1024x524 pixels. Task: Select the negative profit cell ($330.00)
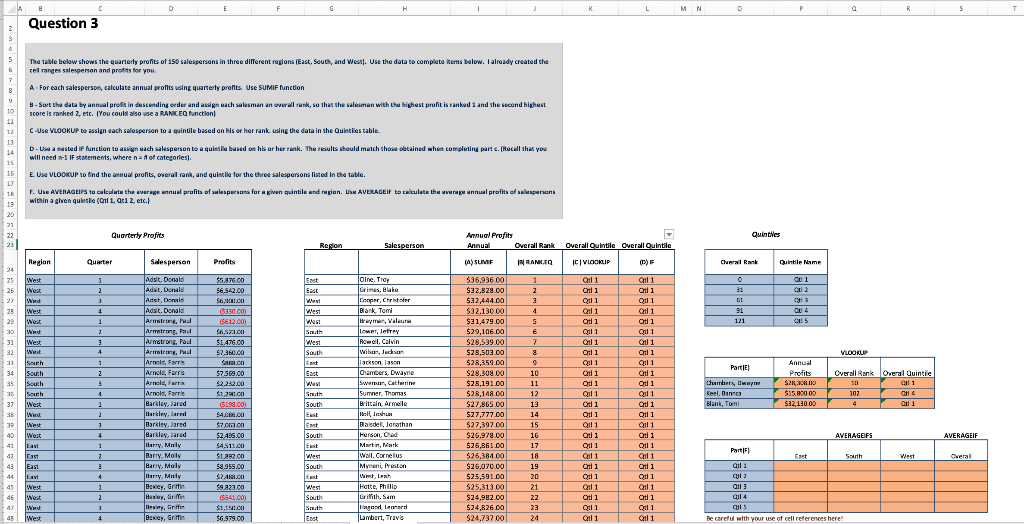[225, 311]
